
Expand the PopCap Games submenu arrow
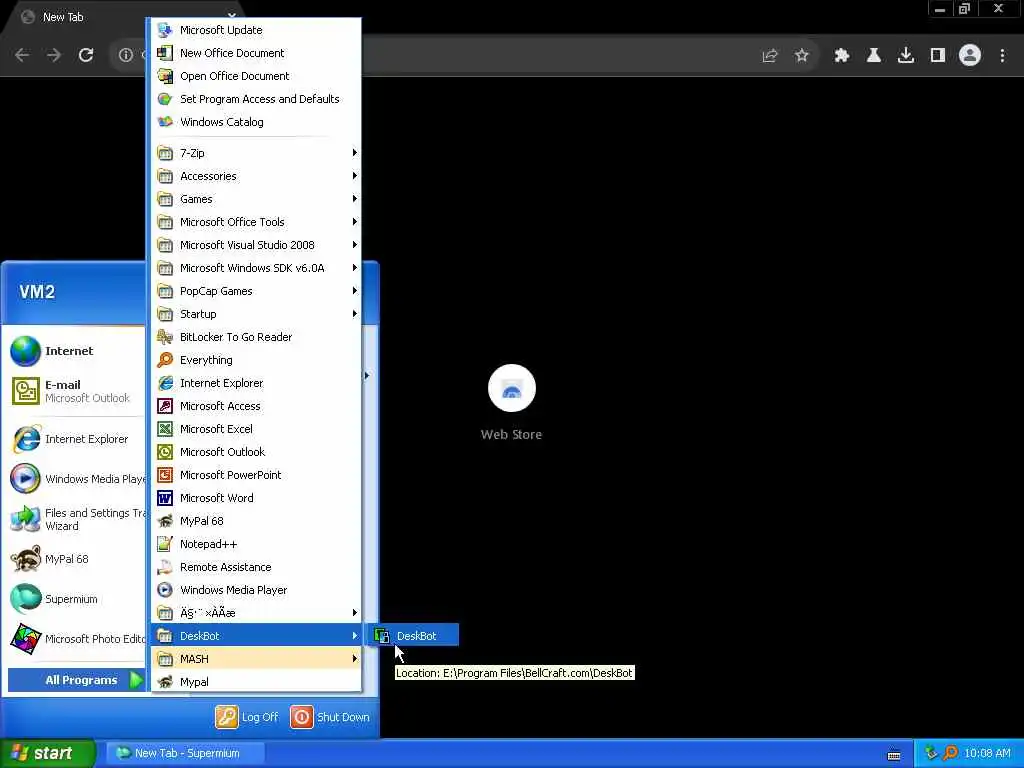[x=355, y=291]
